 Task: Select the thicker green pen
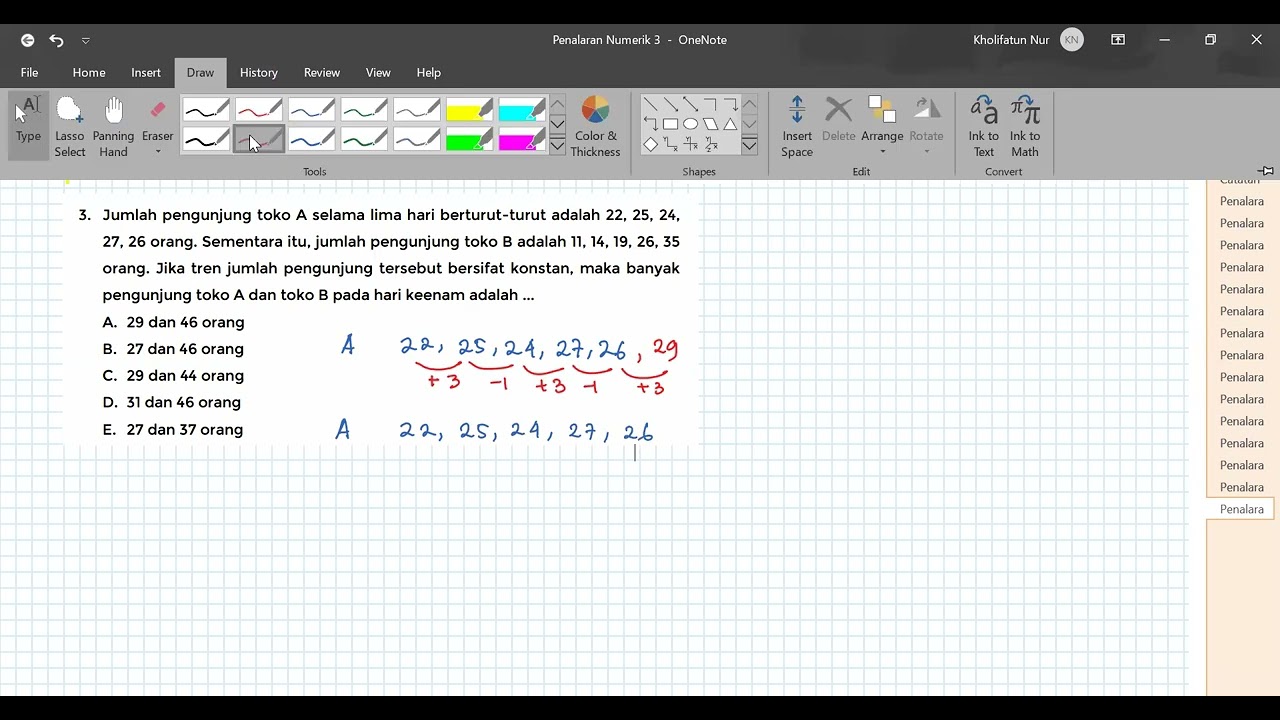(x=364, y=140)
